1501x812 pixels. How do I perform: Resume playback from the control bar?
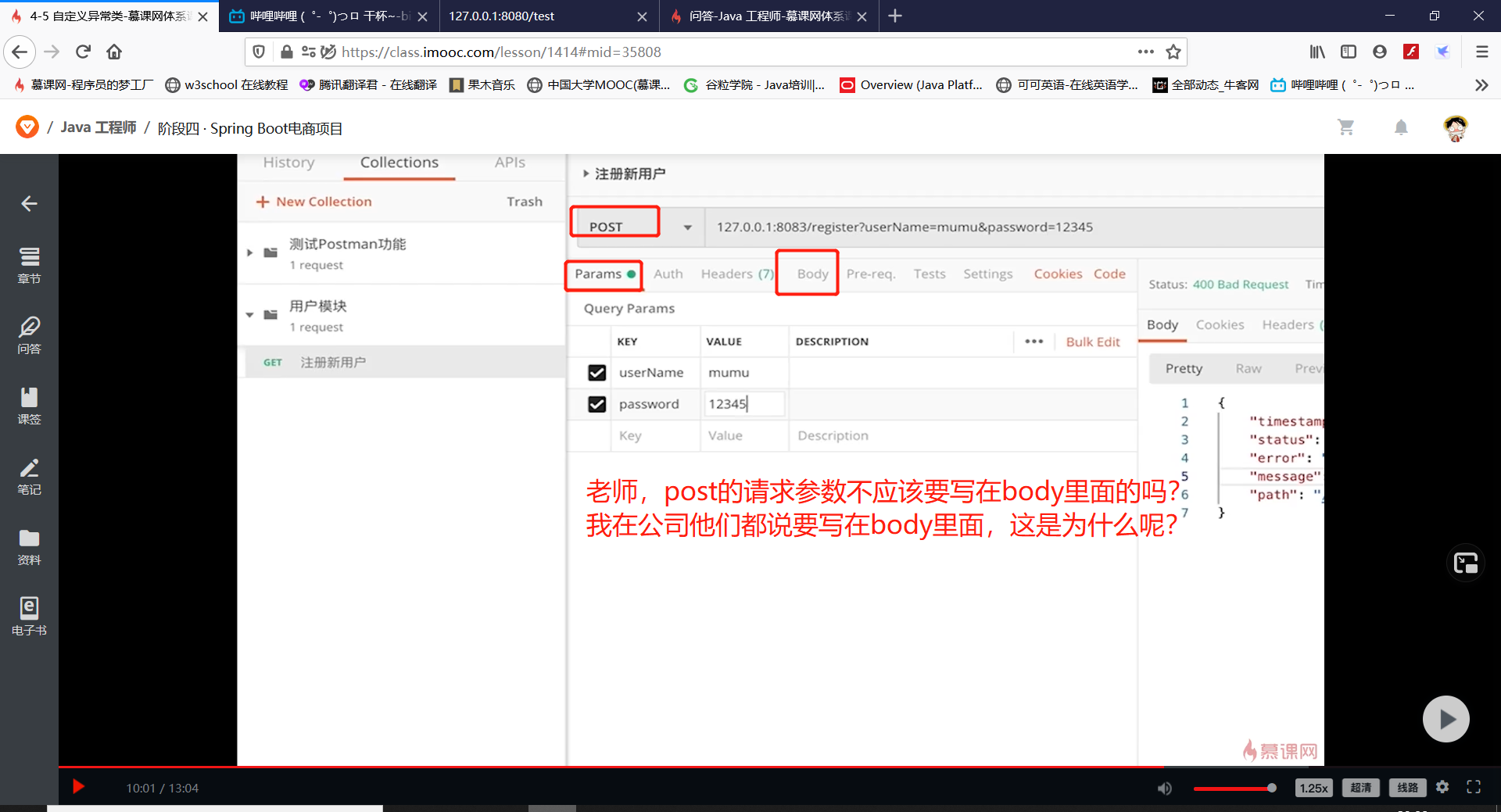78,786
